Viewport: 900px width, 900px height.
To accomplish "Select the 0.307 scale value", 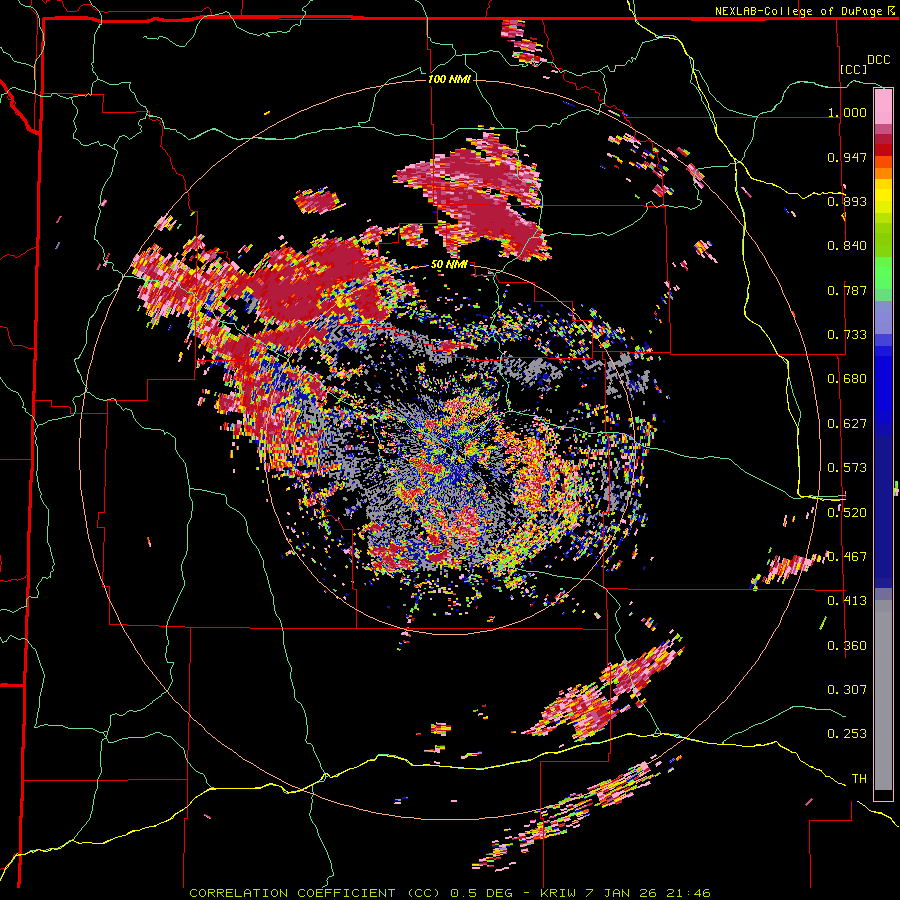I will [x=847, y=689].
